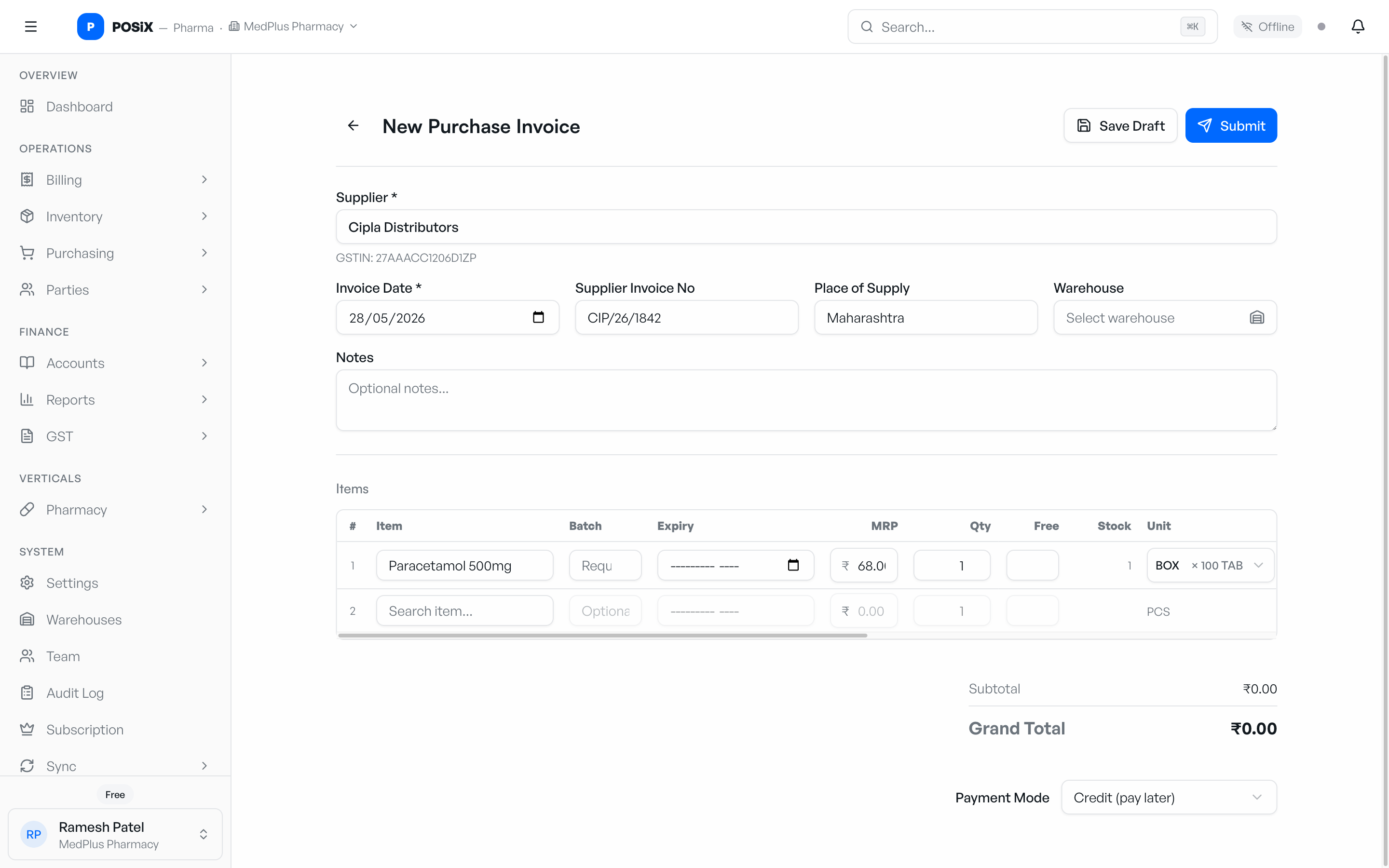Open the Invoice Date calendar picker
This screenshot has height=868, width=1389.
538,317
